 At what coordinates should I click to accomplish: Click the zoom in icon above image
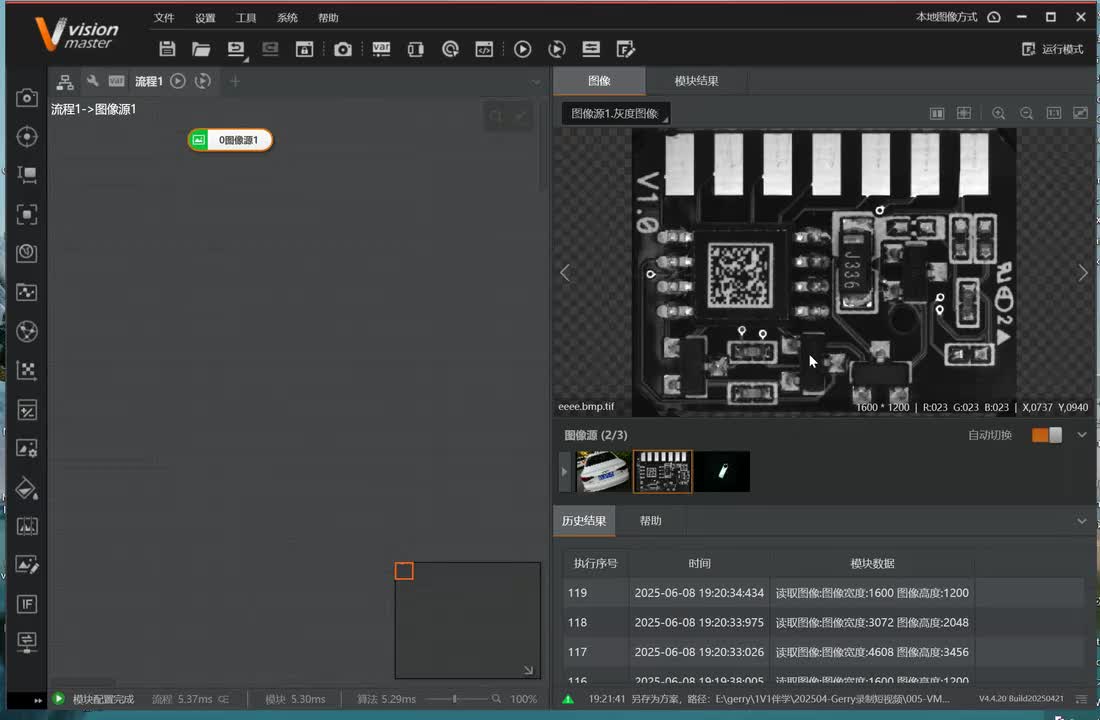(x=998, y=114)
